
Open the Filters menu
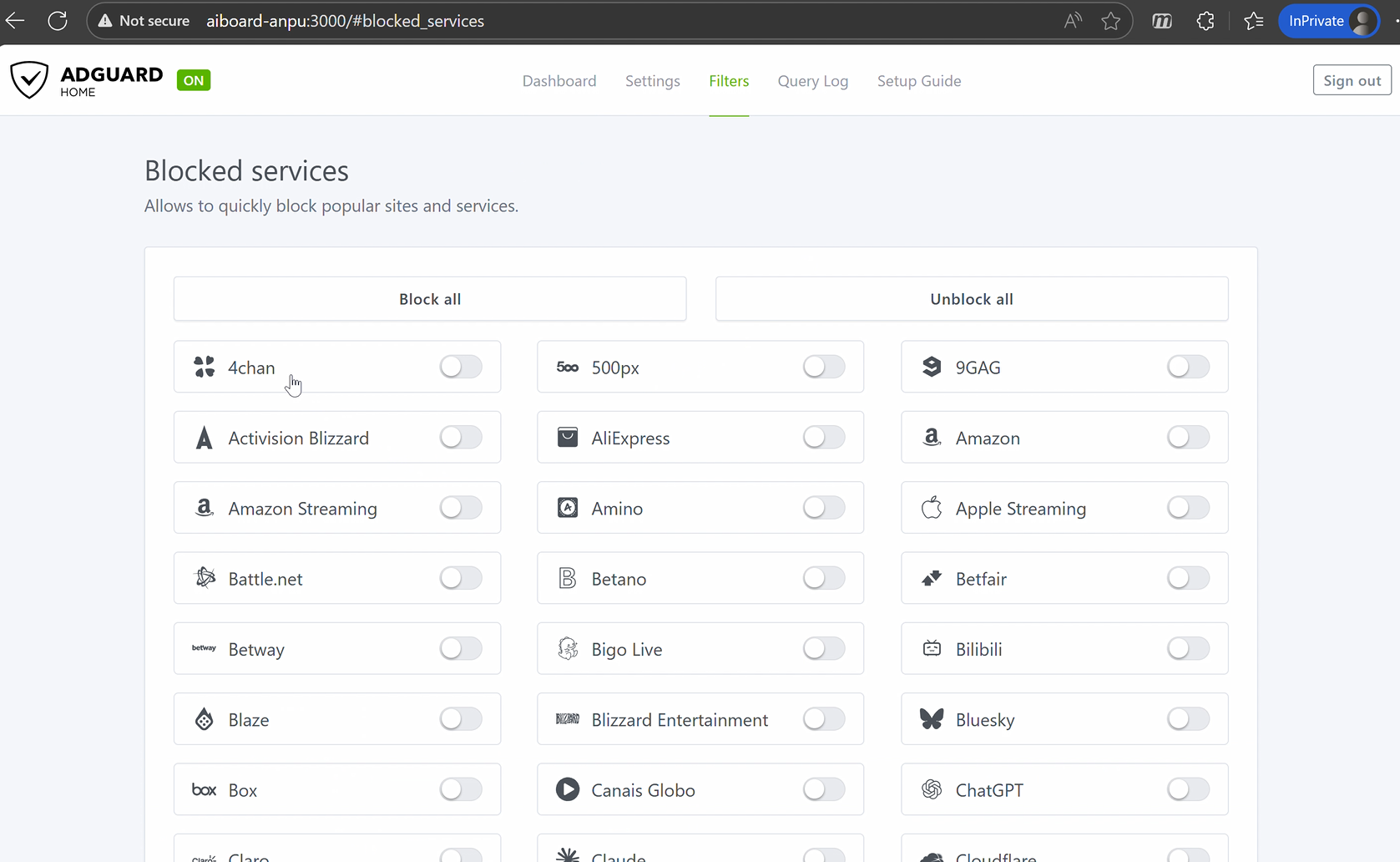click(x=729, y=81)
